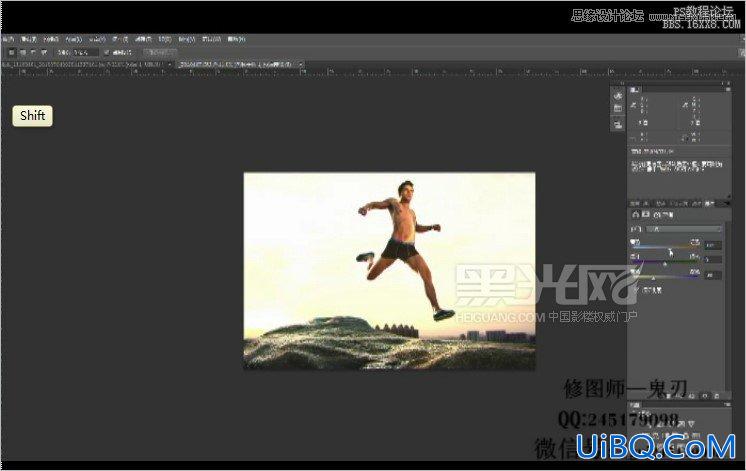Open the Image menu
This screenshot has width=746, height=471.
51,39
